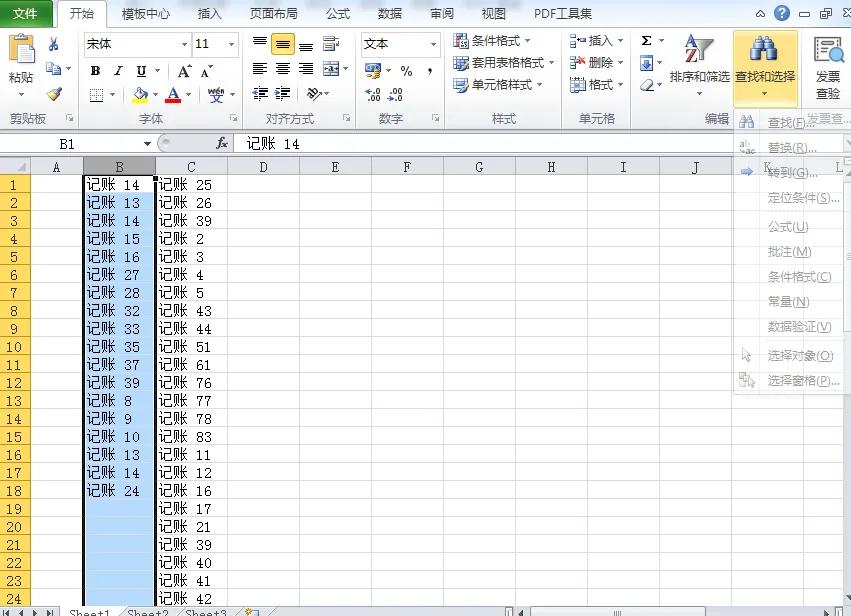
Task: Decrease decimal places icon
Action: pyautogui.click(x=395, y=95)
